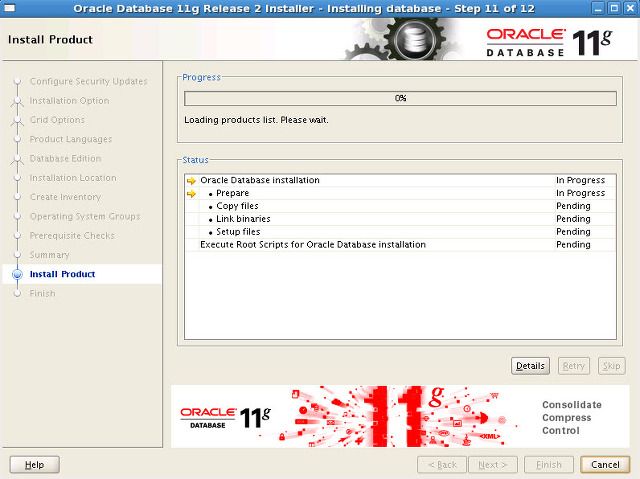Click the Oracle 11g promotional banner
Screen dimensions: 640x479
[x=400, y=416]
